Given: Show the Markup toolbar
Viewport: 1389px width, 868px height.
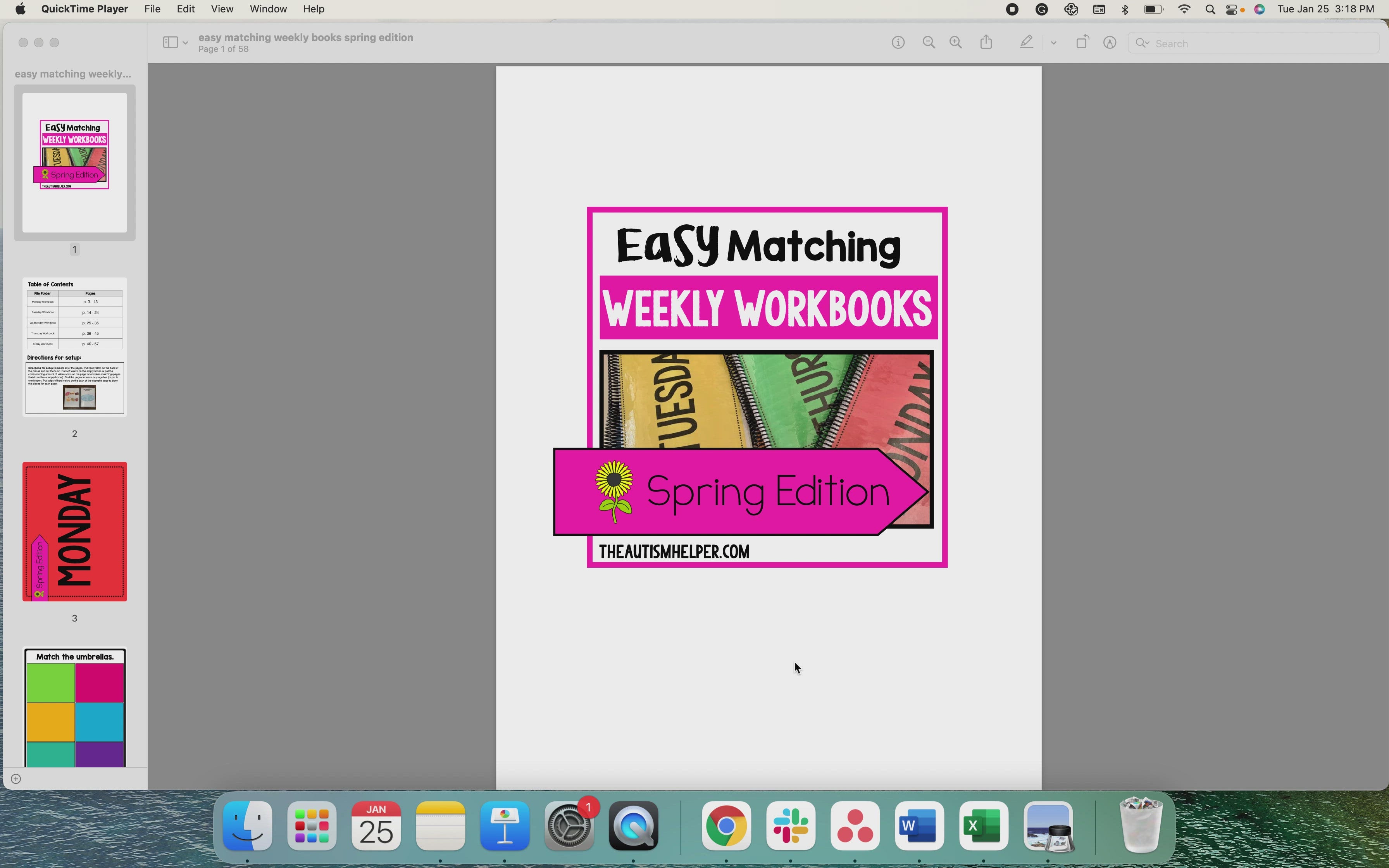Looking at the screenshot, I should click(x=1110, y=42).
